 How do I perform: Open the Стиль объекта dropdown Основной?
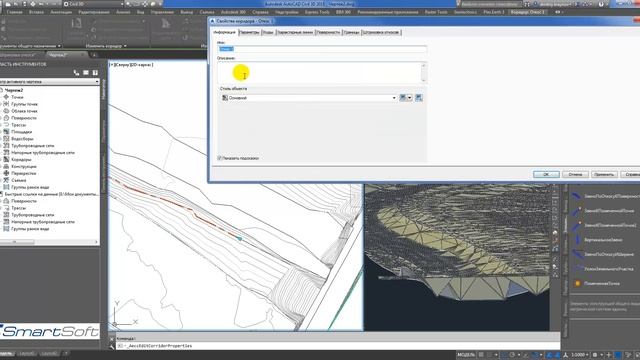pyautogui.click(x=309, y=98)
